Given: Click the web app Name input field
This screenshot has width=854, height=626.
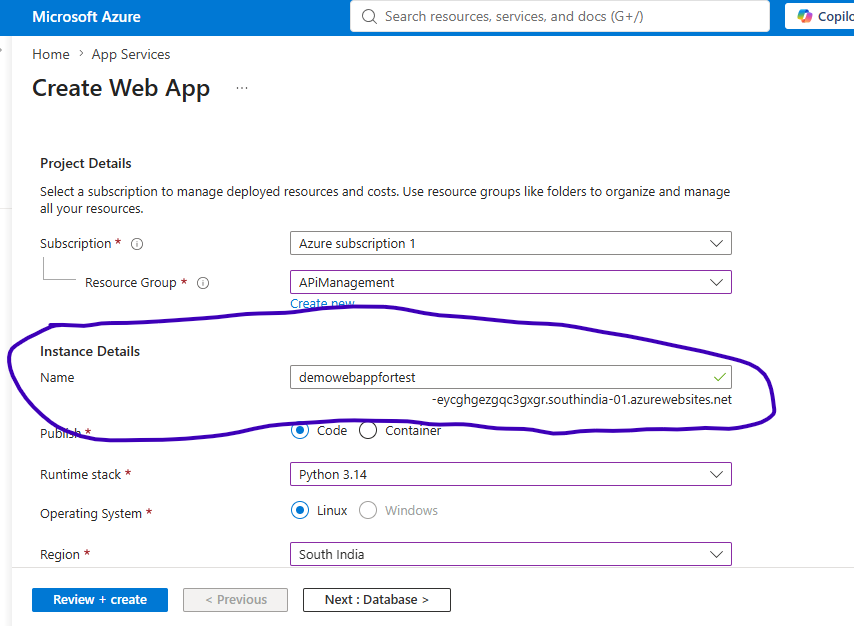Looking at the screenshot, I should point(511,377).
